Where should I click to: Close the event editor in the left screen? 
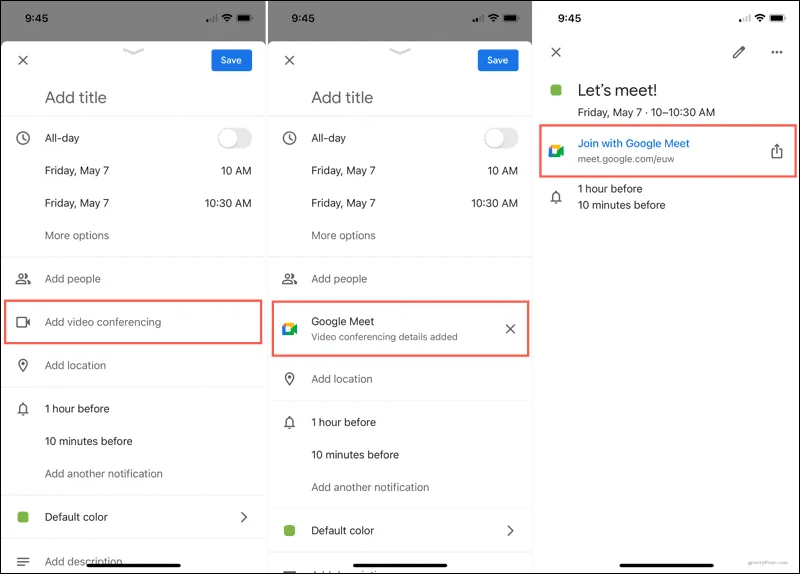point(23,60)
